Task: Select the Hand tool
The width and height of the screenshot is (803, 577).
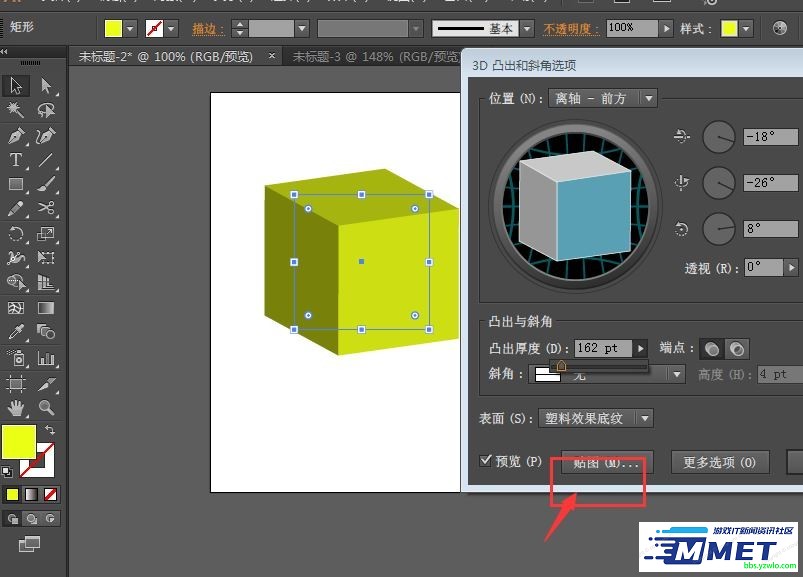Action: 16,407
